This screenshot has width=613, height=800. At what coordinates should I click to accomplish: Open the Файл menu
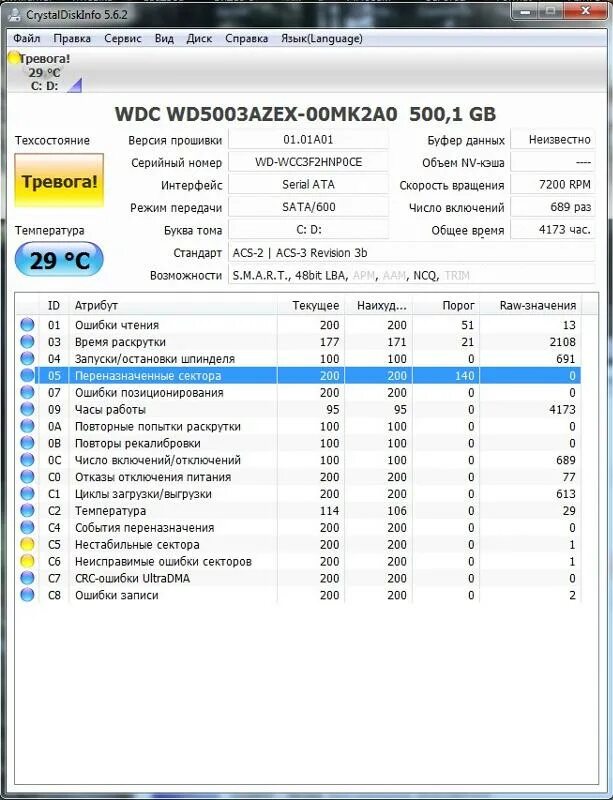coord(27,39)
